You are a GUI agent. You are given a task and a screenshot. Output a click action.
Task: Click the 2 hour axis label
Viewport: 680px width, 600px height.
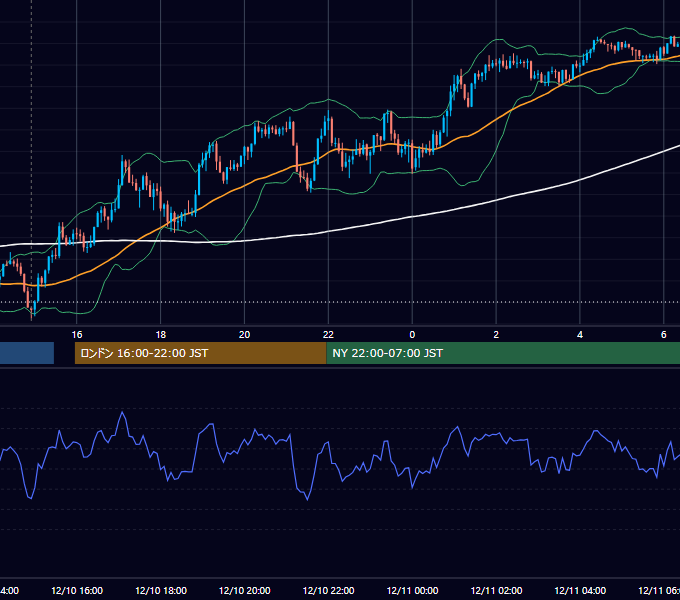496,334
